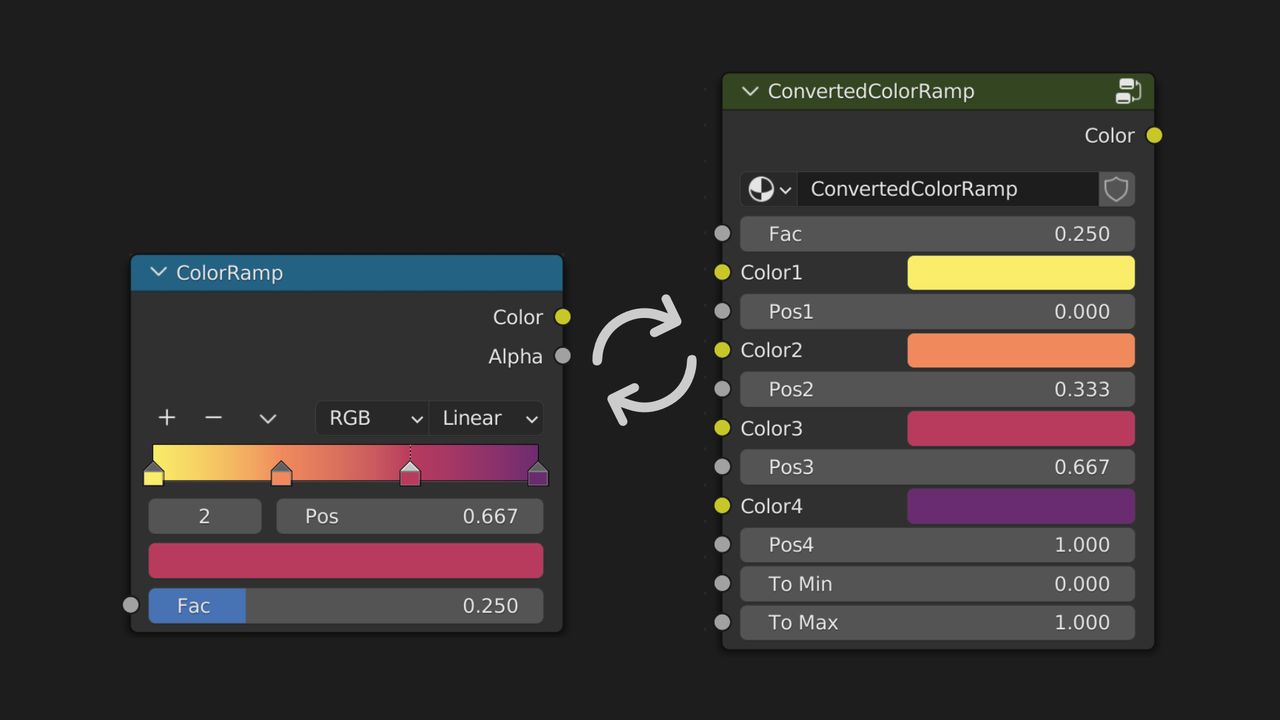Click the ColorRamp Fac input socket
The height and width of the screenshot is (720, 1280).
click(130, 605)
